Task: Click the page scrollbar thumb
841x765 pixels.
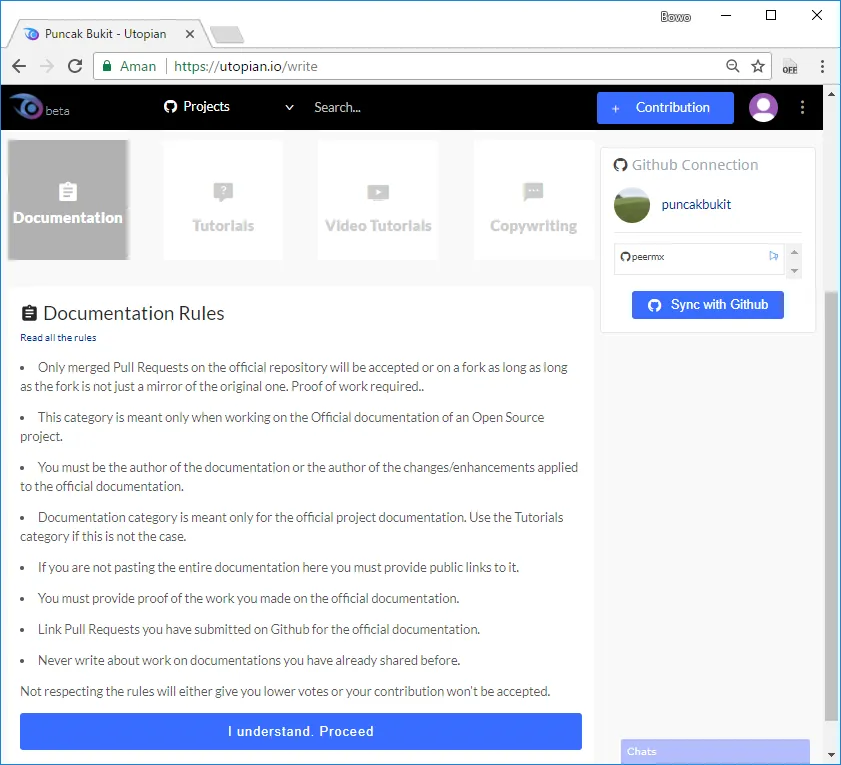Action: (x=831, y=506)
